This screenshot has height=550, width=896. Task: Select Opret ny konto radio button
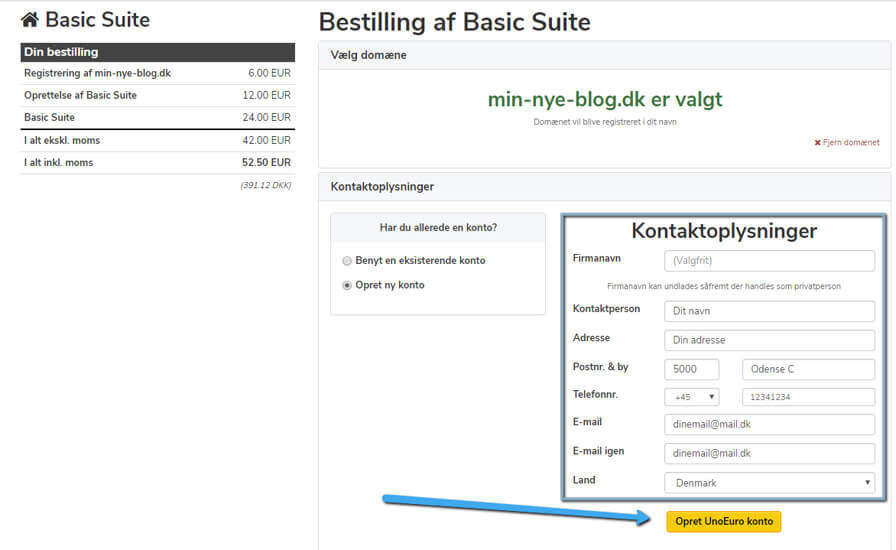[347, 285]
